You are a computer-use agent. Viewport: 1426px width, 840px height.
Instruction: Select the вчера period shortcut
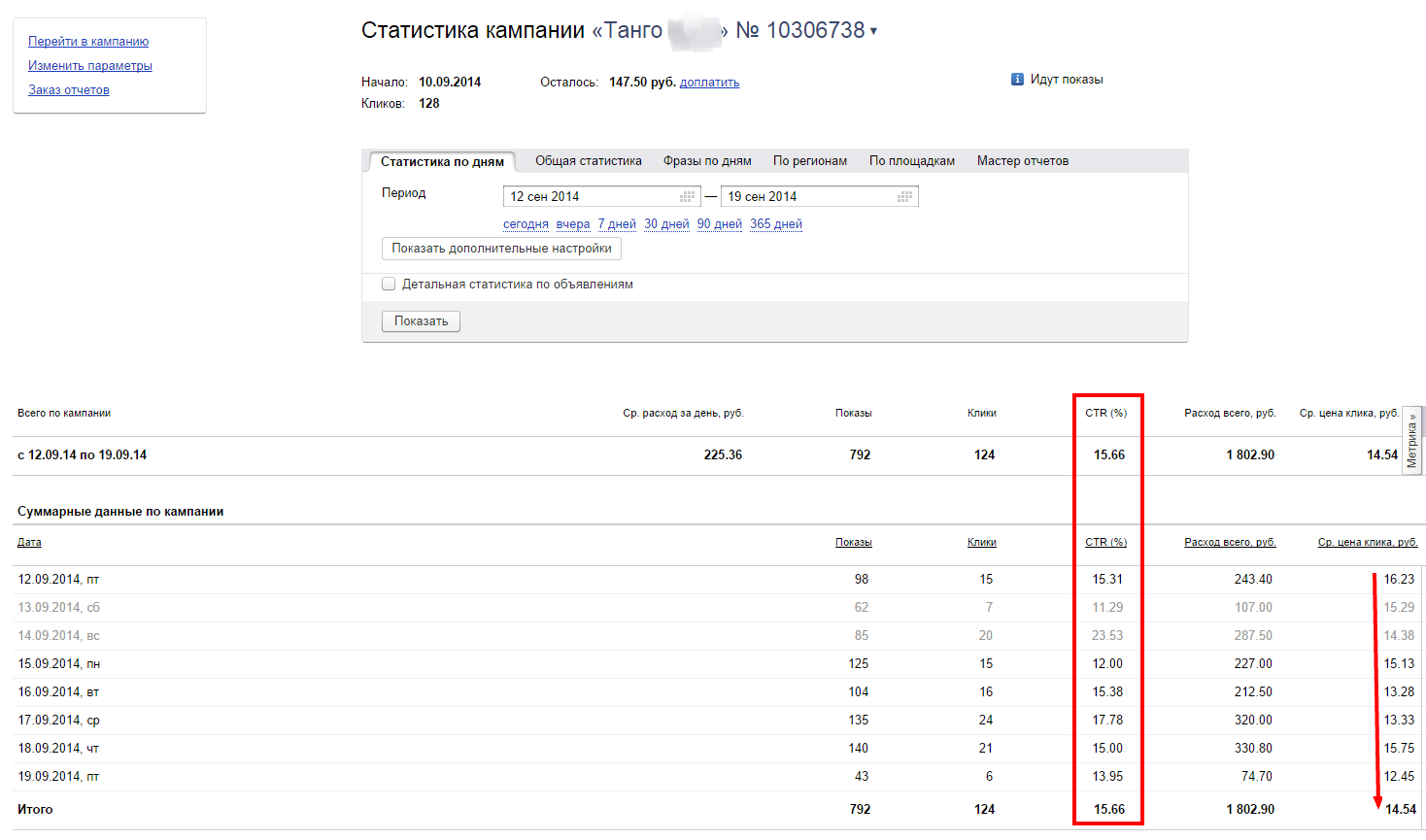point(573,224)
